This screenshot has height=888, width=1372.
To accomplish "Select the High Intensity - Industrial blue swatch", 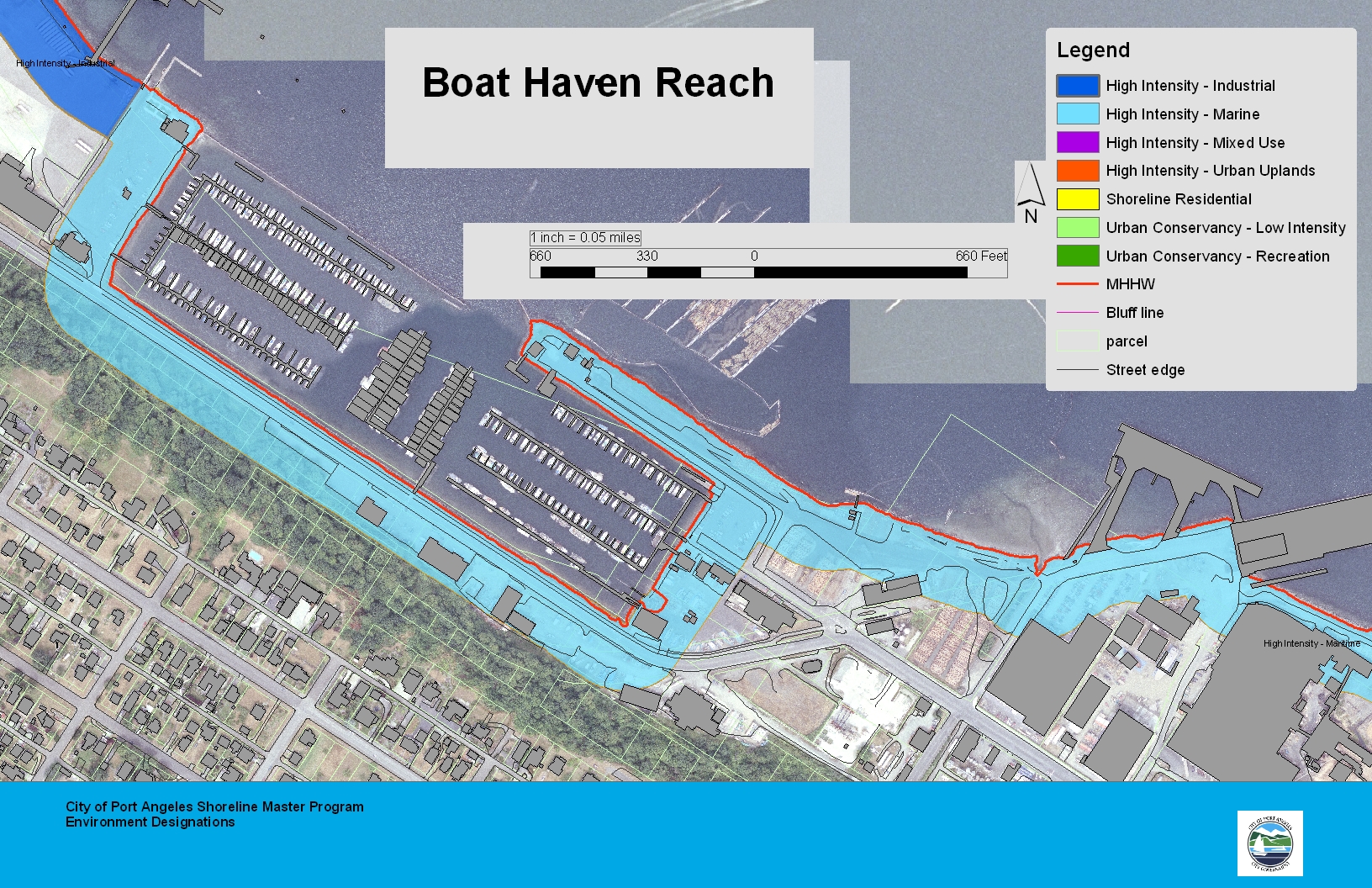I will click(1077, 86).
